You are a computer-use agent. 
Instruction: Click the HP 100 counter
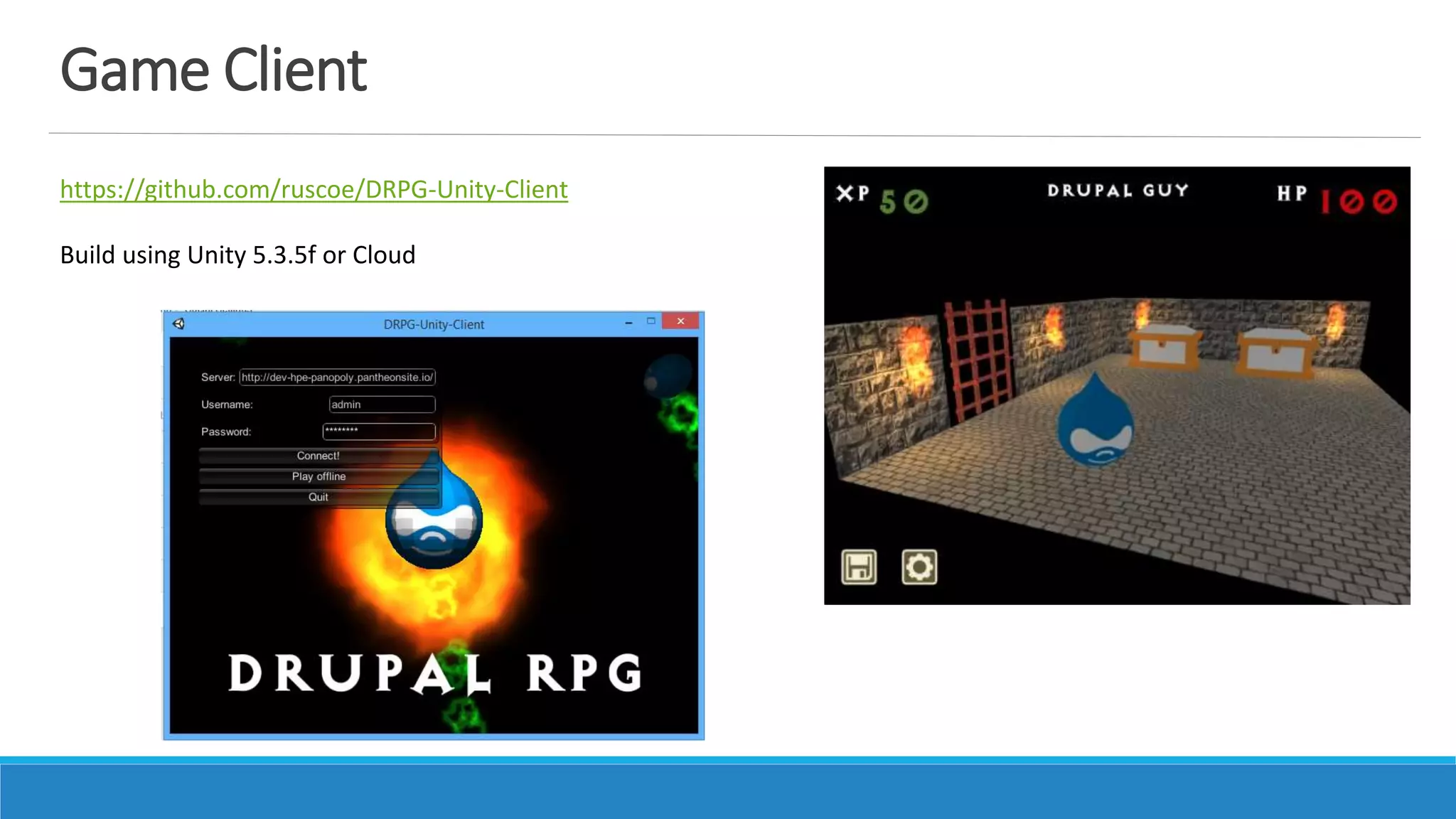pyautogui.click(x=1337, y=198)
